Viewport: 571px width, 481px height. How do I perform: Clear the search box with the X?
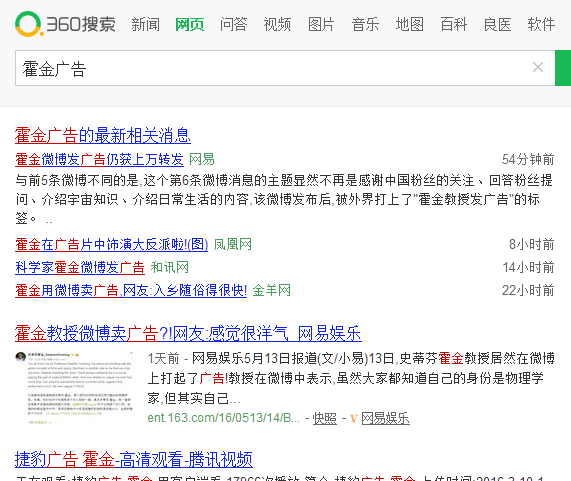538,67
